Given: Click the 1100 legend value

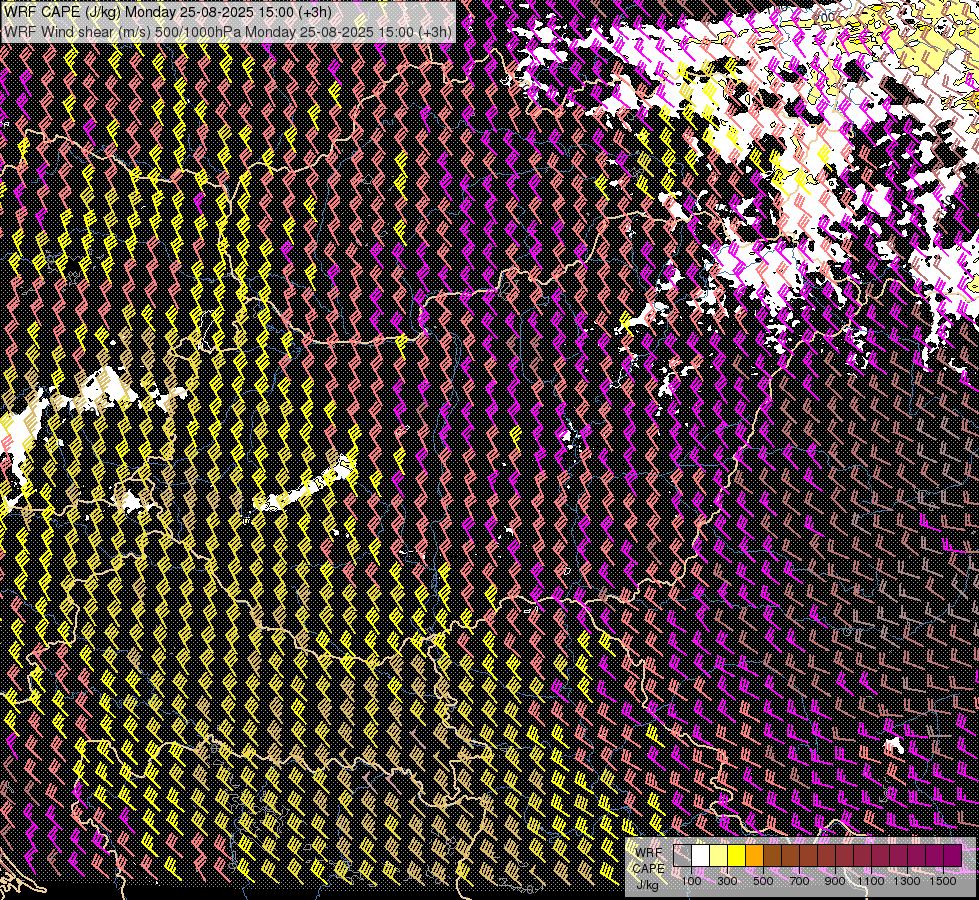Looking at the screenshot, I should click(870, 881).
